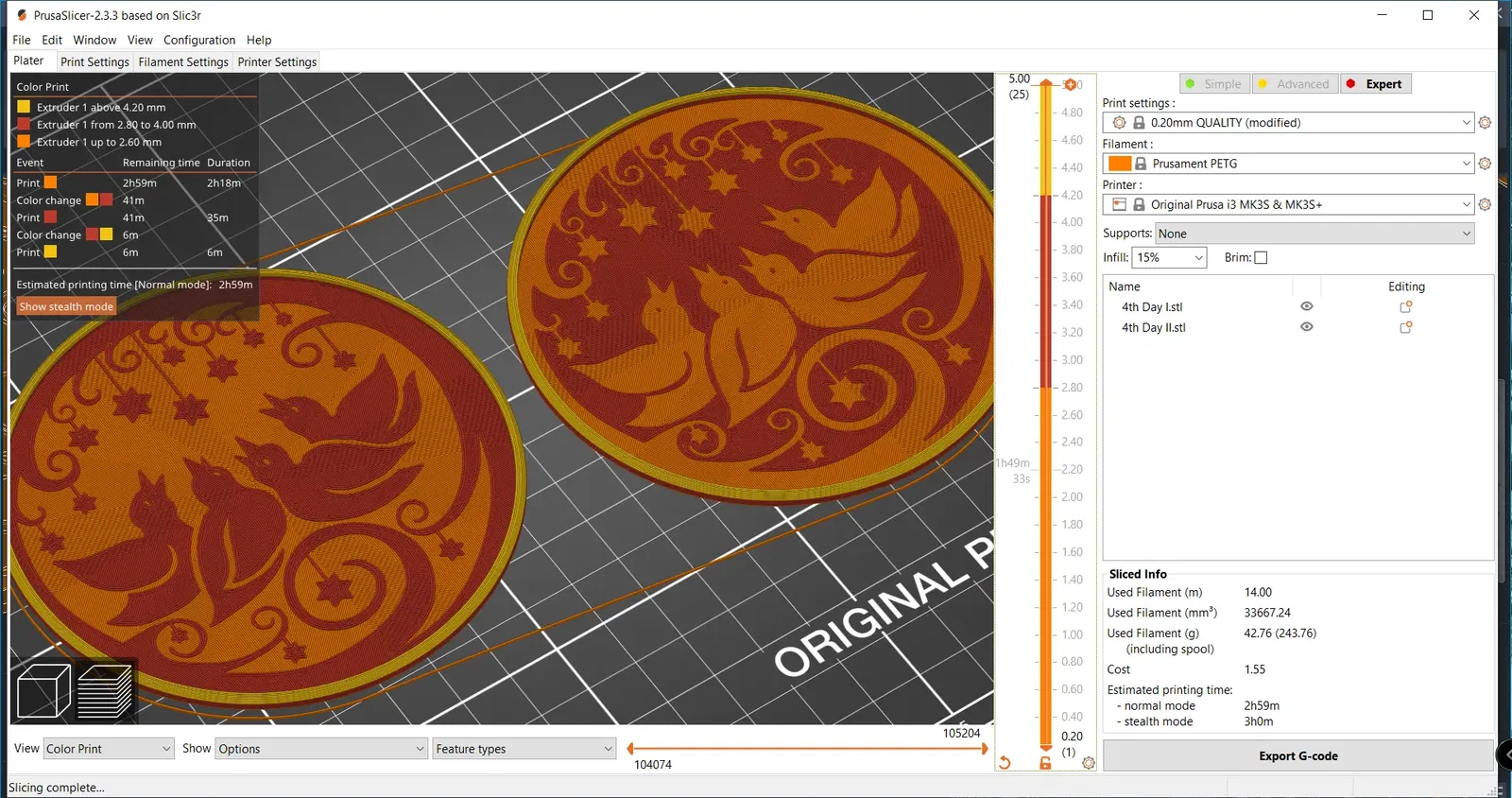Click the edit icon for 4th Day I.stl

pyautogui.click(x=1406, y=307)
